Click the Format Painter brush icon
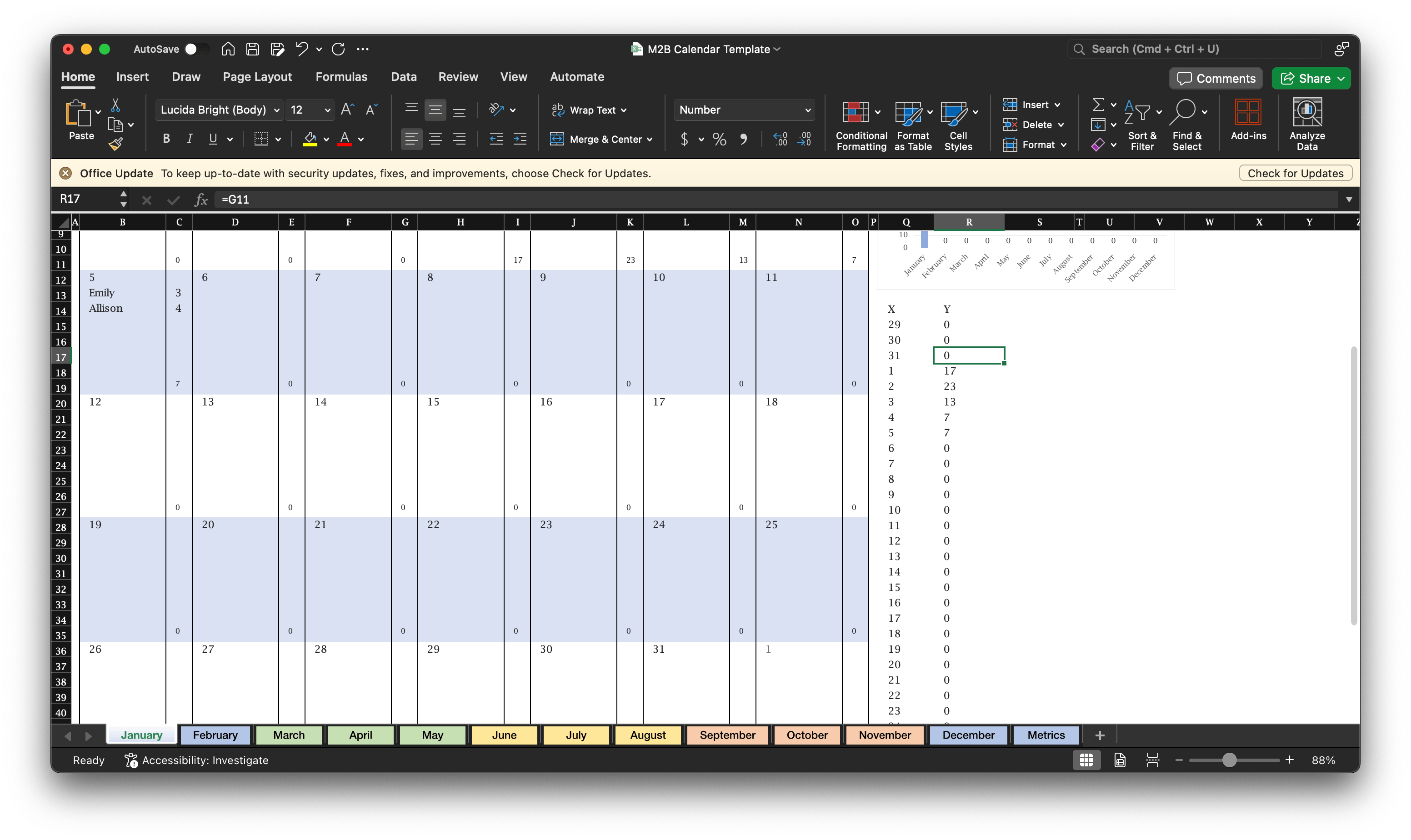Image resolution: width=1411 pixels, height=840 pixels. [x=115, y=145]
